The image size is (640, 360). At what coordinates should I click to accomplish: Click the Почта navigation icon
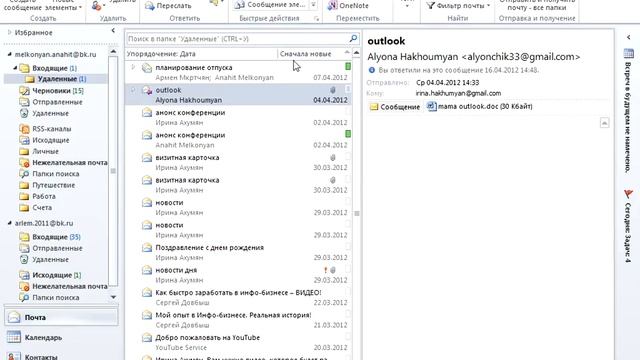pyautogui.click(x=14, y=317)
